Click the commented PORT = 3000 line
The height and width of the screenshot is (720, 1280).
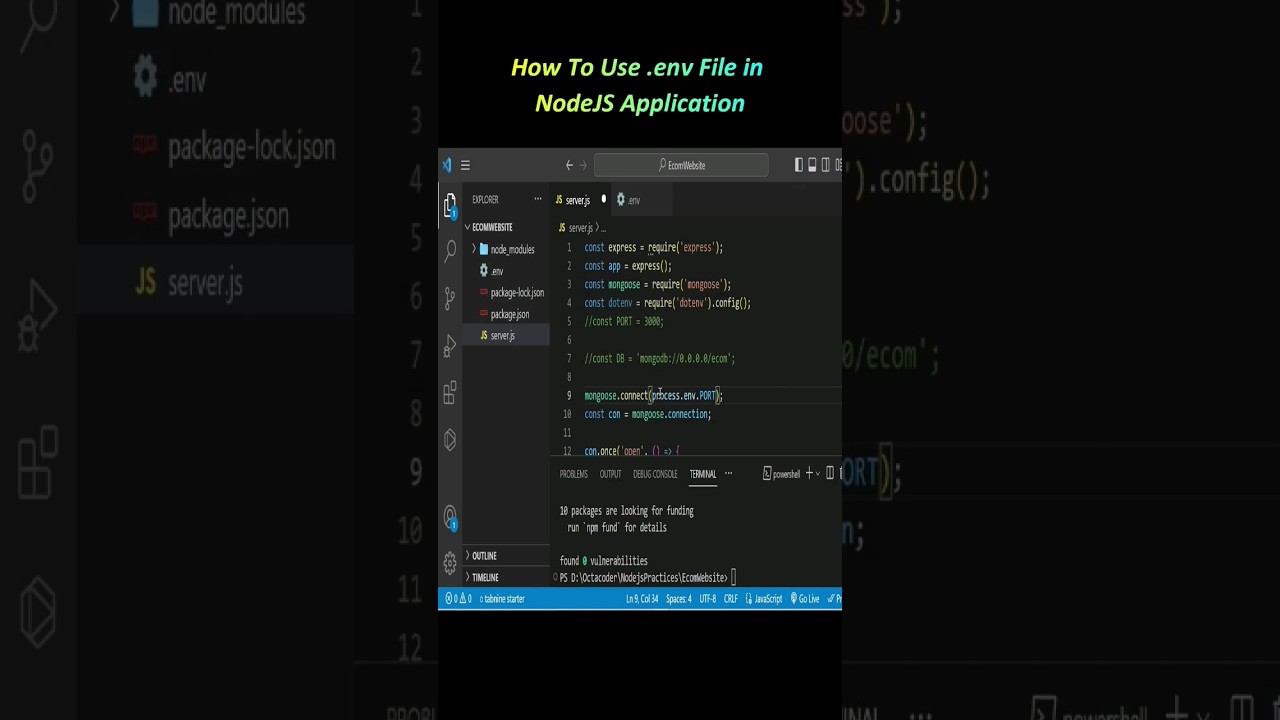[x=624, y=322]
